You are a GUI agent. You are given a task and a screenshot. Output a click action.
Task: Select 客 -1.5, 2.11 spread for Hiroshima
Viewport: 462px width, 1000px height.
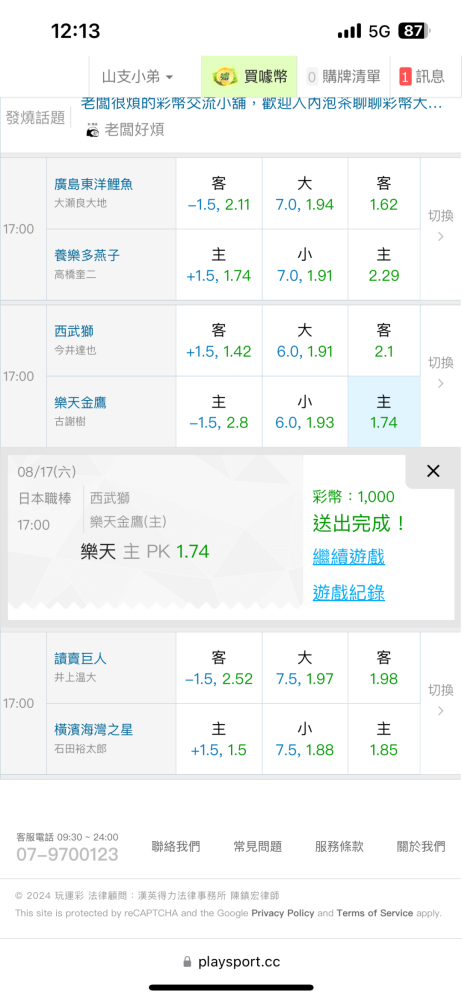[x=219, y=194]
